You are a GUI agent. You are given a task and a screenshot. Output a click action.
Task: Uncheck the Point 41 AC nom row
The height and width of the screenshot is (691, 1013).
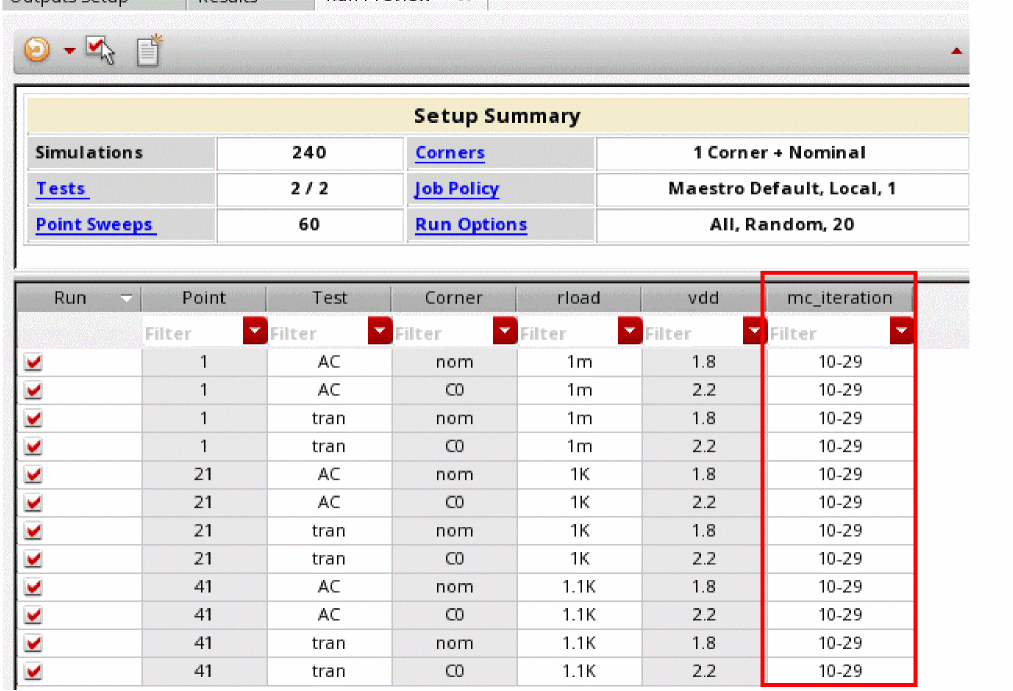point(34,586)
